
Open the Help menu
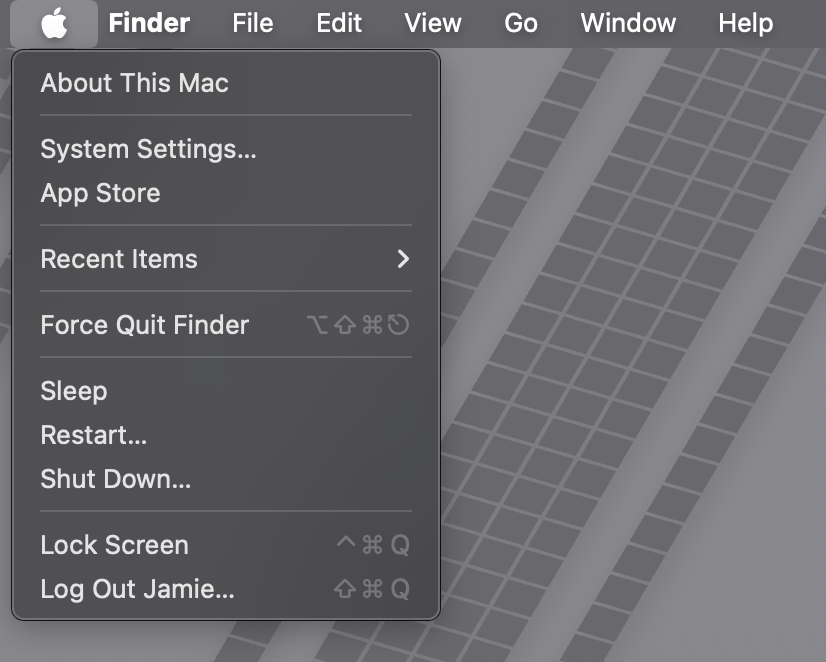(x=745, y=23)
